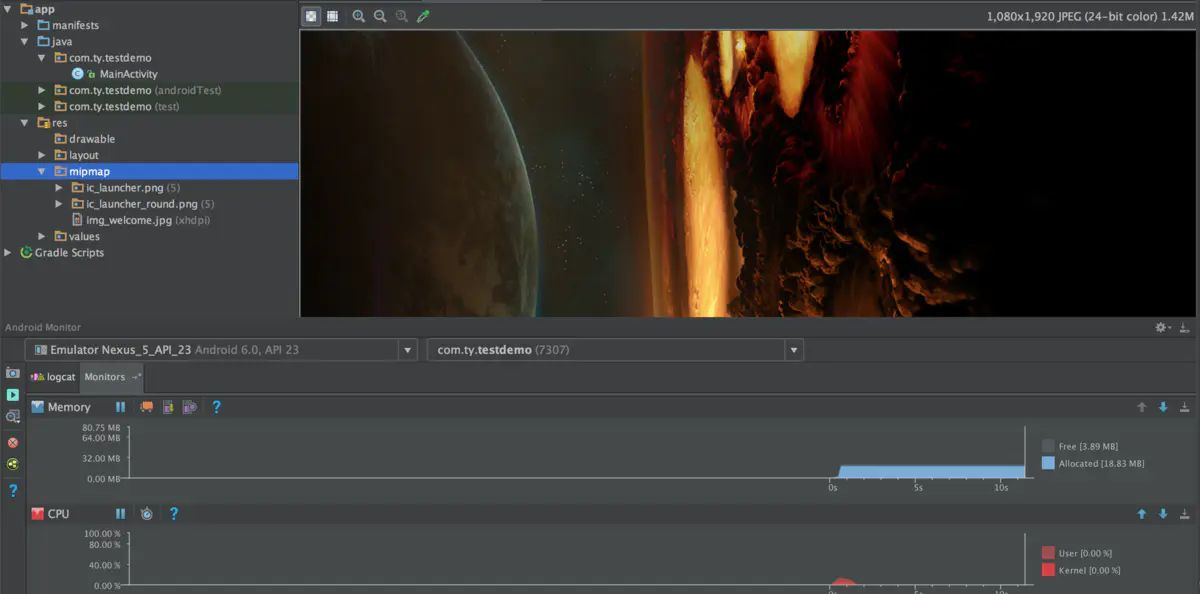
Task: Dump the Java heap in Memory monitor
Action: (x=168, y=407)
